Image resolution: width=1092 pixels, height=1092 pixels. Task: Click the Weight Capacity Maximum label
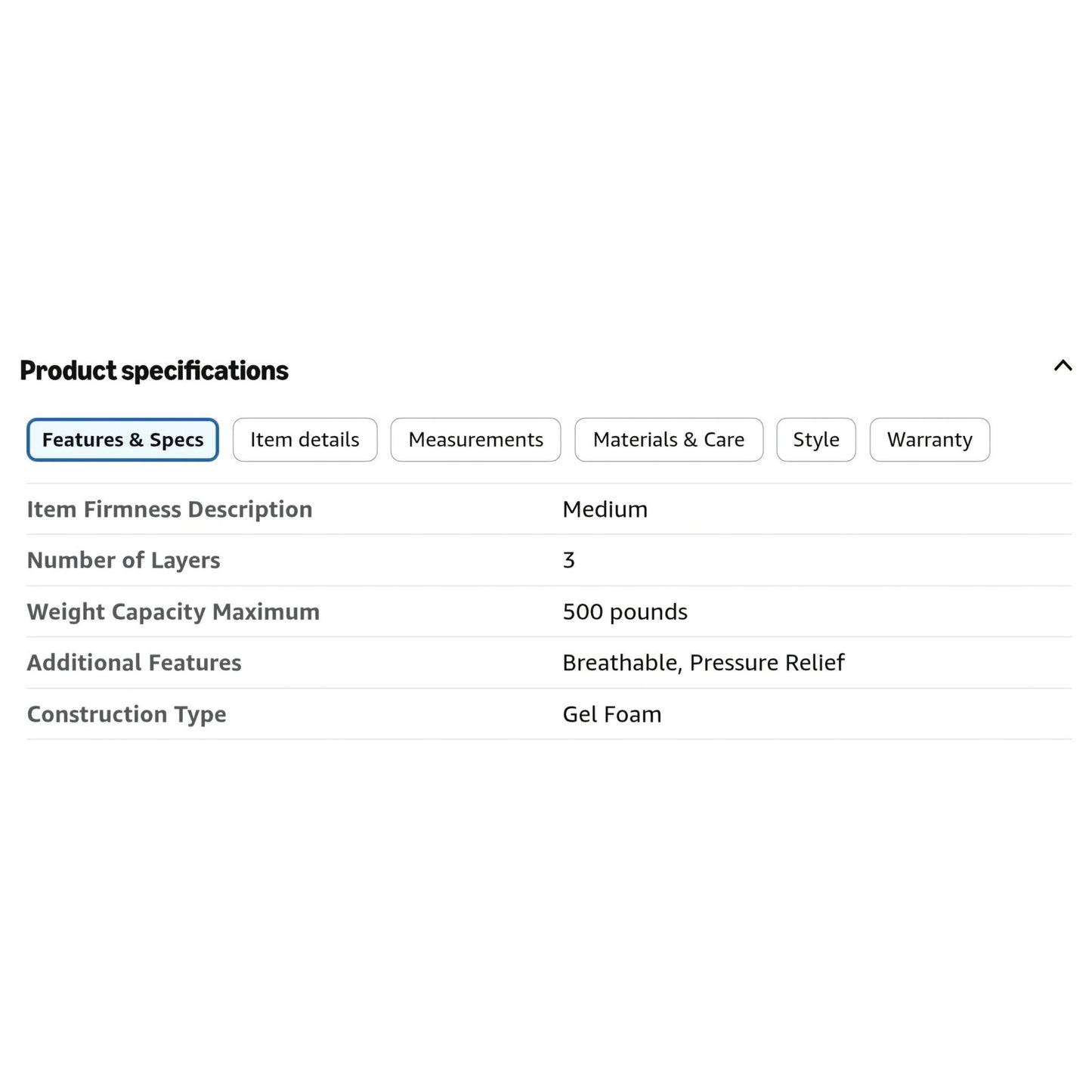pyautogui.click(x=173, y=611)
